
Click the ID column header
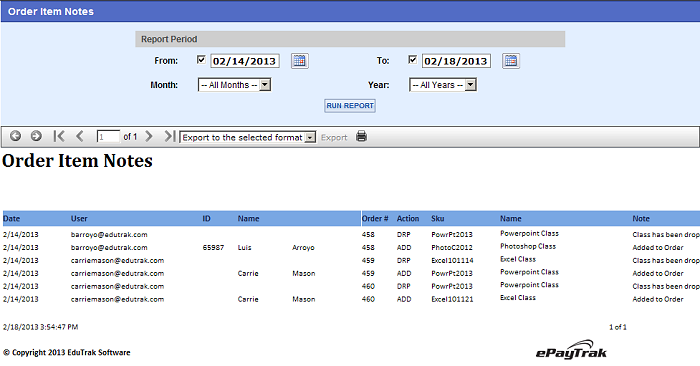click(x=206, y=219)
